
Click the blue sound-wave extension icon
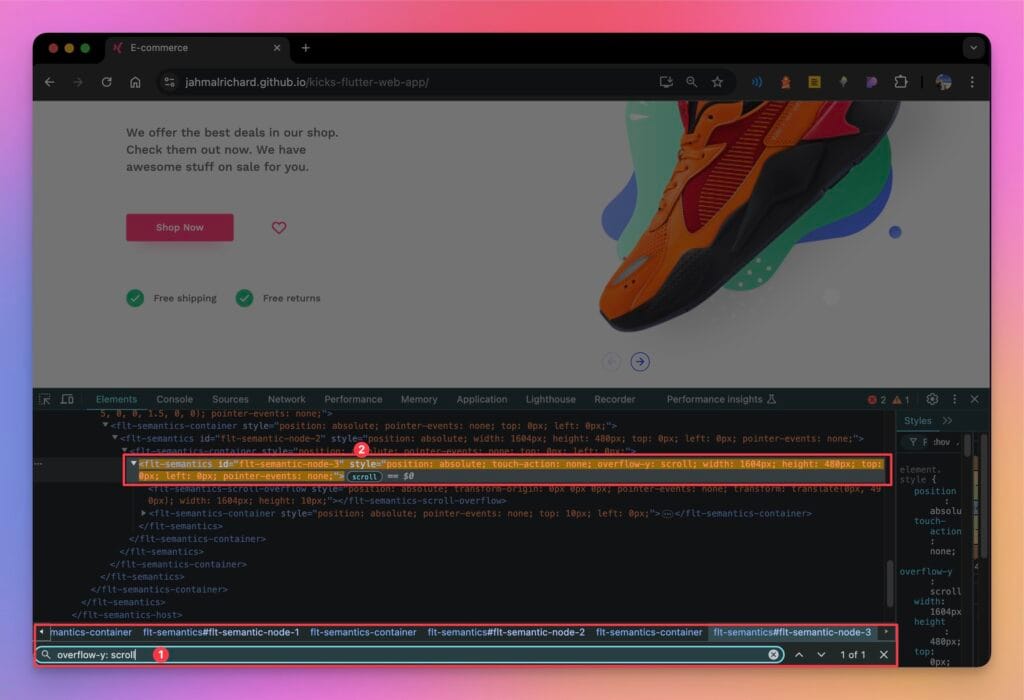pos(757,82)
